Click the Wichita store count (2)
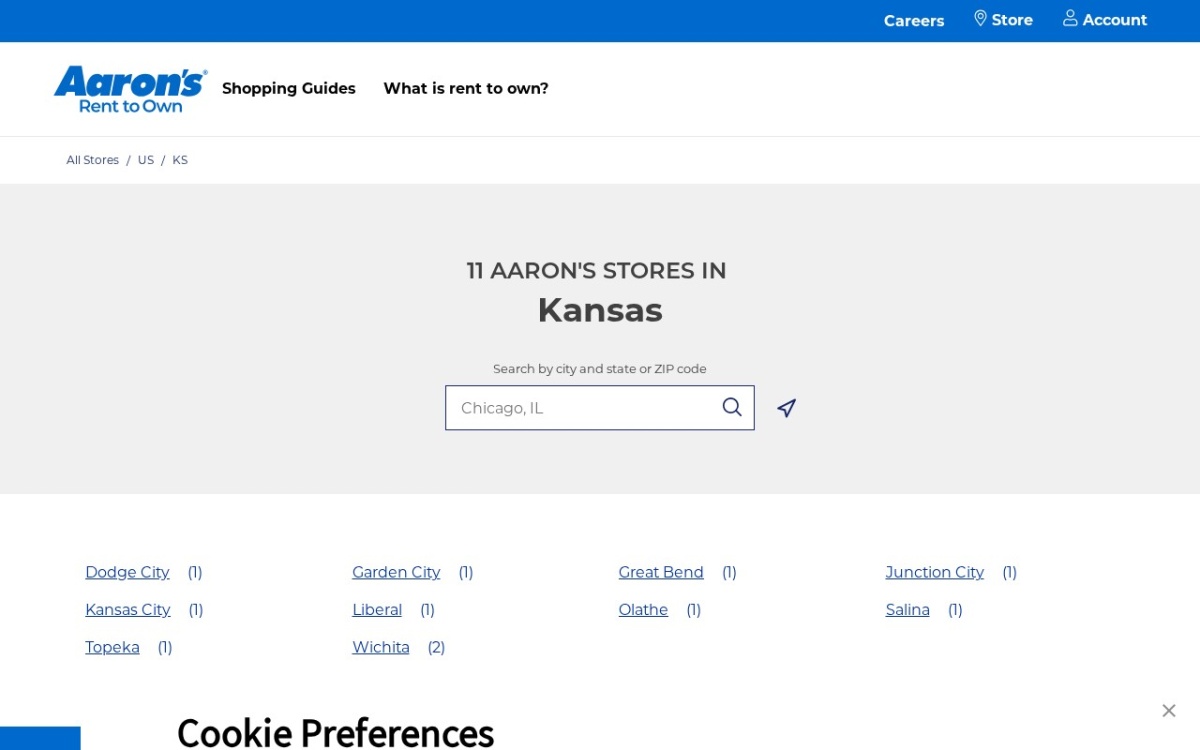The width and height of the screenshot is (1200, 750). coord(436,648)
